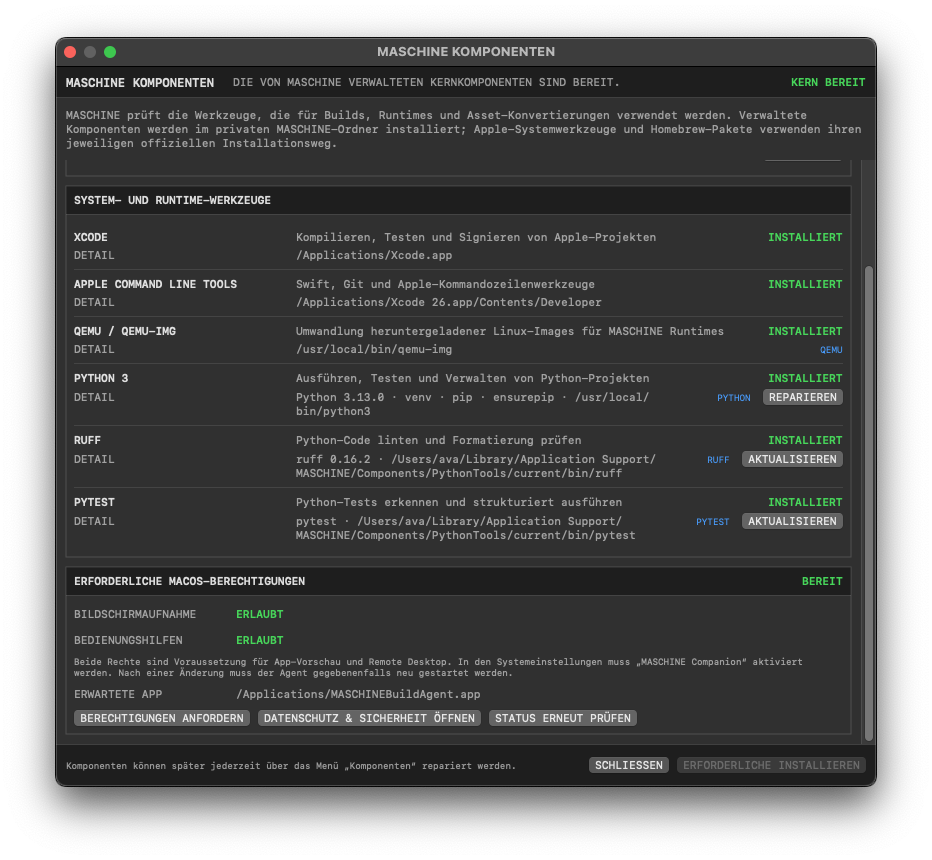Click ERLAUBT next to BILDSCHIRMAUFNAHME
932x860 pixels.
[x=260, y=614]
